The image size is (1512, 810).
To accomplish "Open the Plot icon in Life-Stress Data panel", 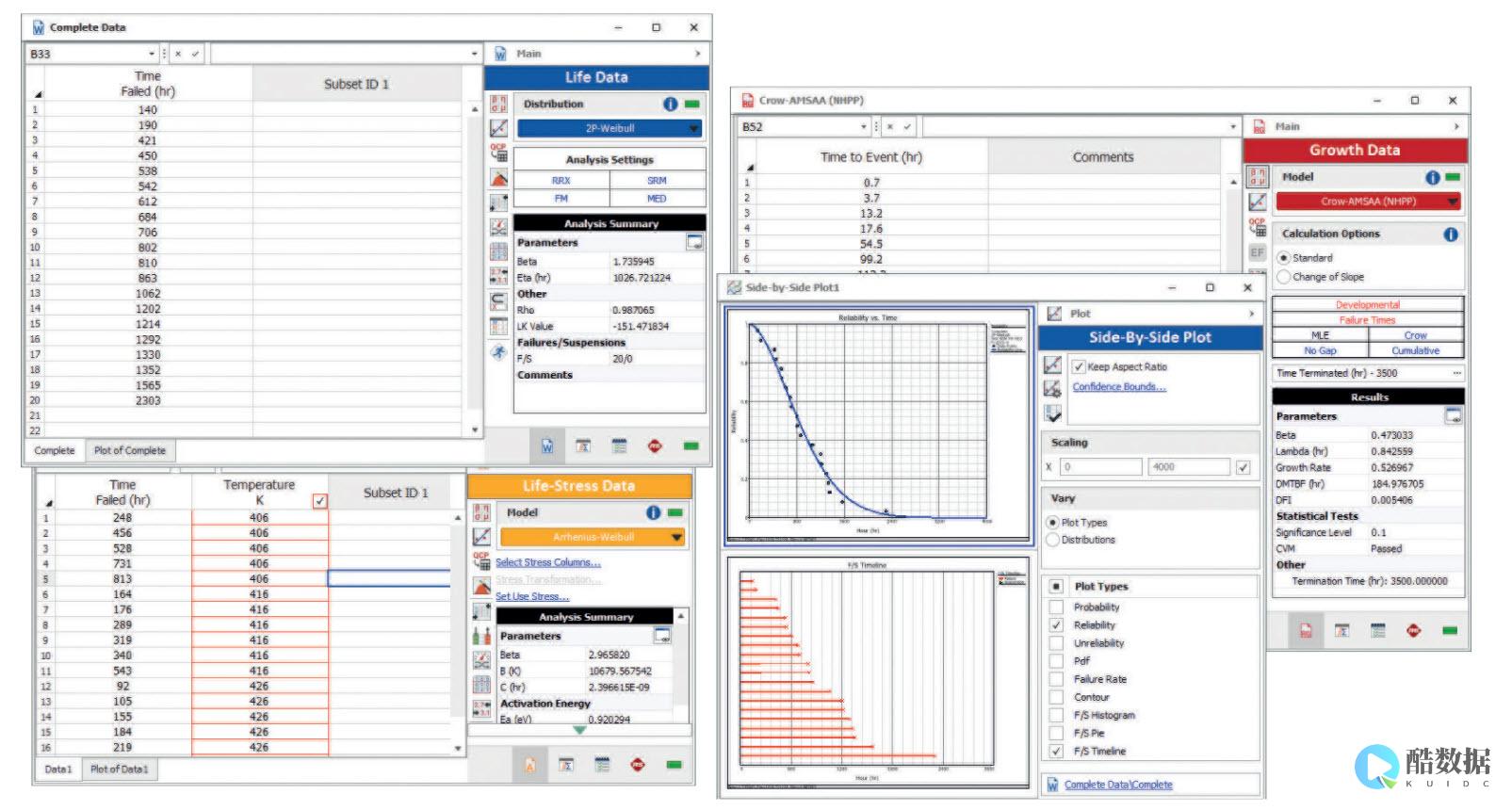I will 481,537.
